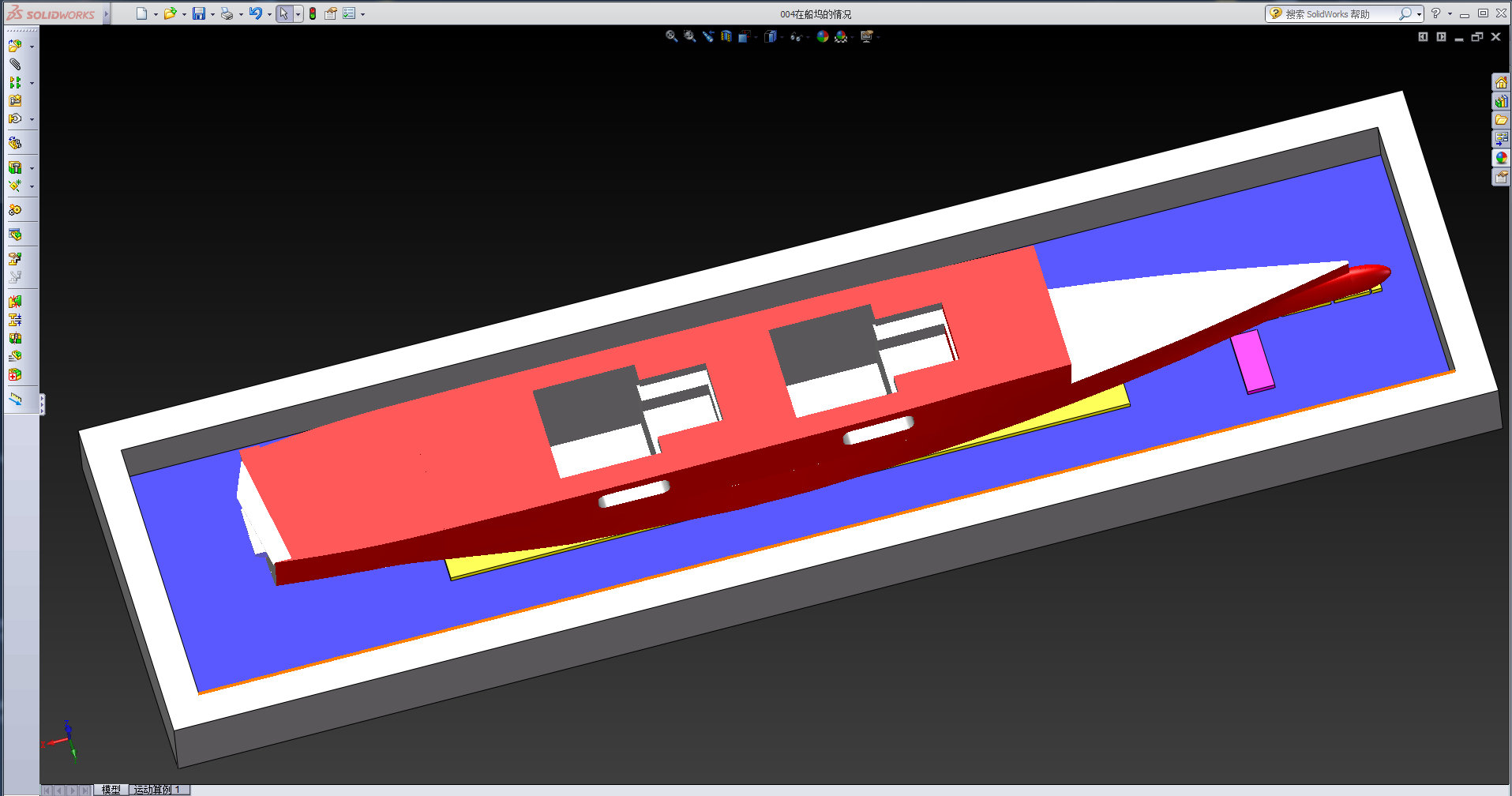Click the Help question mark button
Screen dimensions: 1512x796
(1435, 13)
